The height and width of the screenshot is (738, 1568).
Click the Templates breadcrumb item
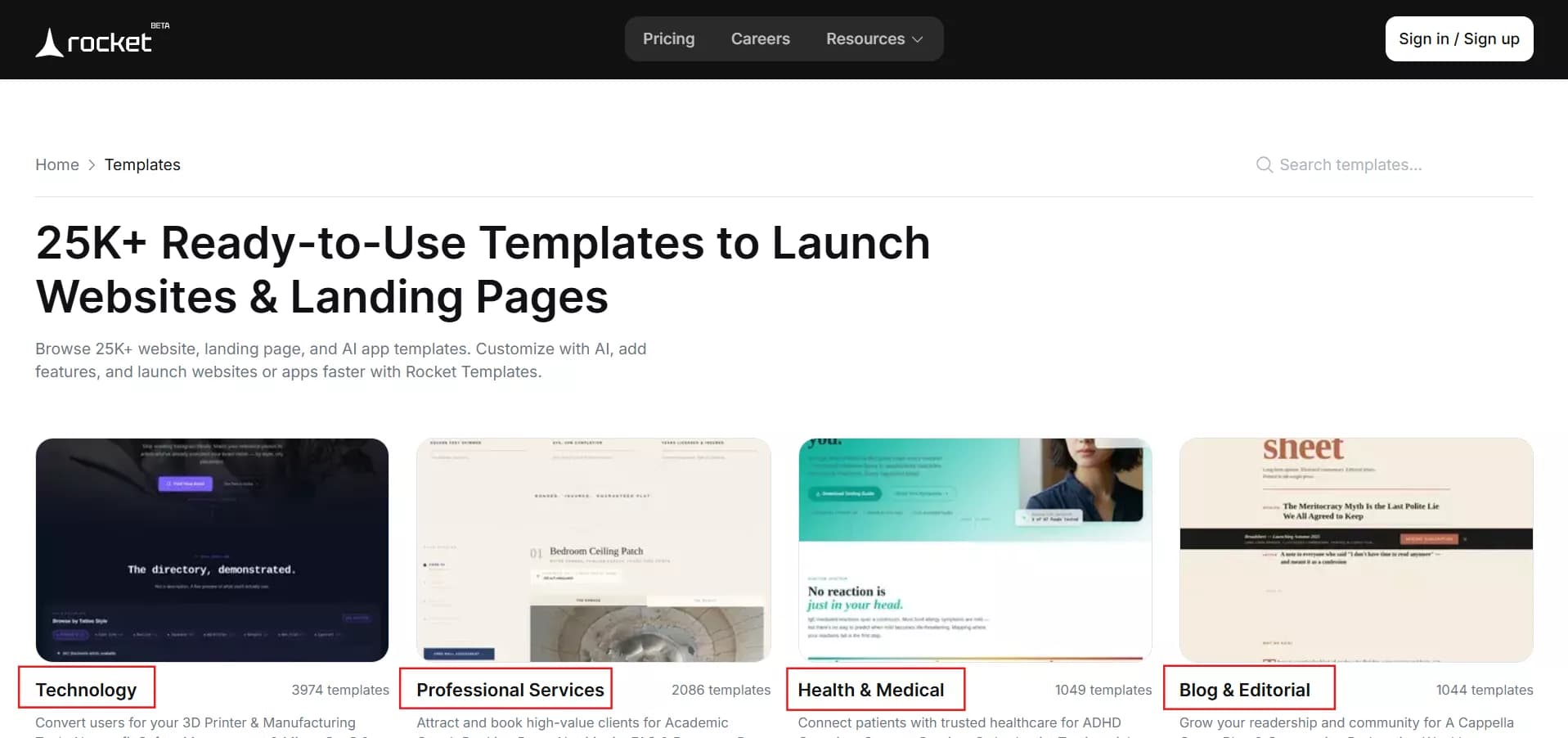coord(142,165)
